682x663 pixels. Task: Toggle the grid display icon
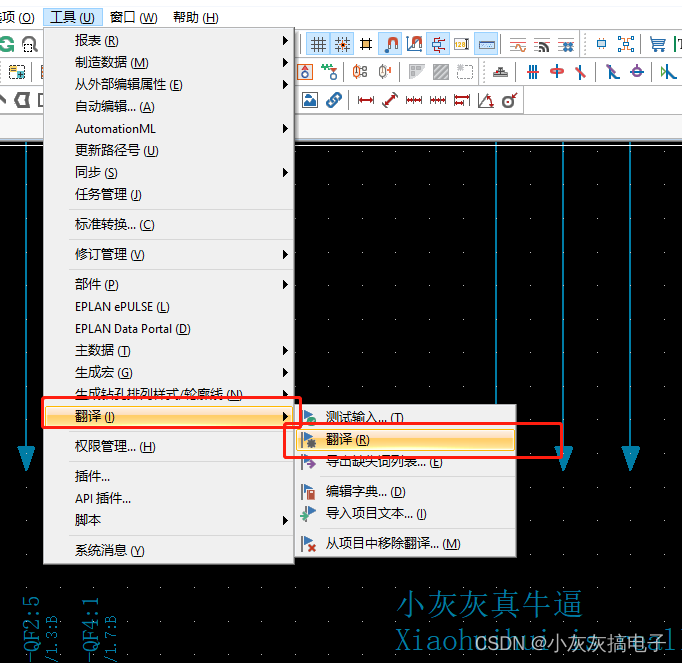pyautogui.click(x=318, y=44)
